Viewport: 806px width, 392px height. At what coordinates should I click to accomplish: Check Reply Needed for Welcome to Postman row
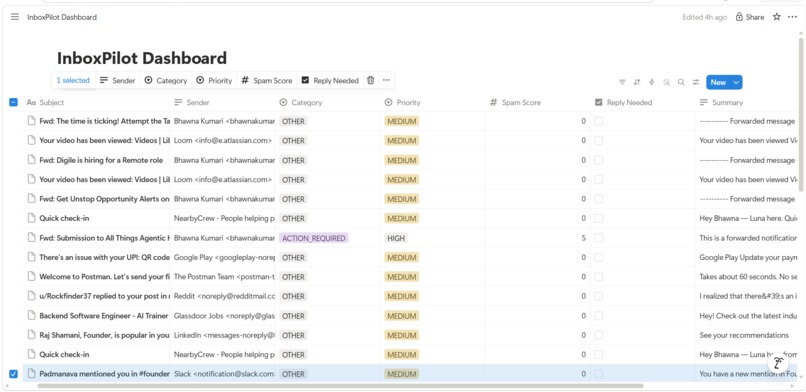click(599, 277)
